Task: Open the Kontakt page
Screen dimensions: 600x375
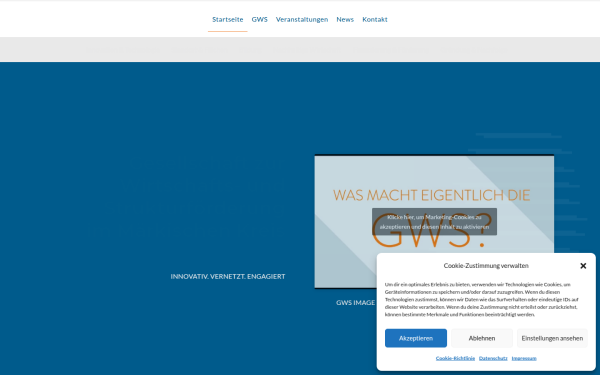Action: [x=375, y=20]
